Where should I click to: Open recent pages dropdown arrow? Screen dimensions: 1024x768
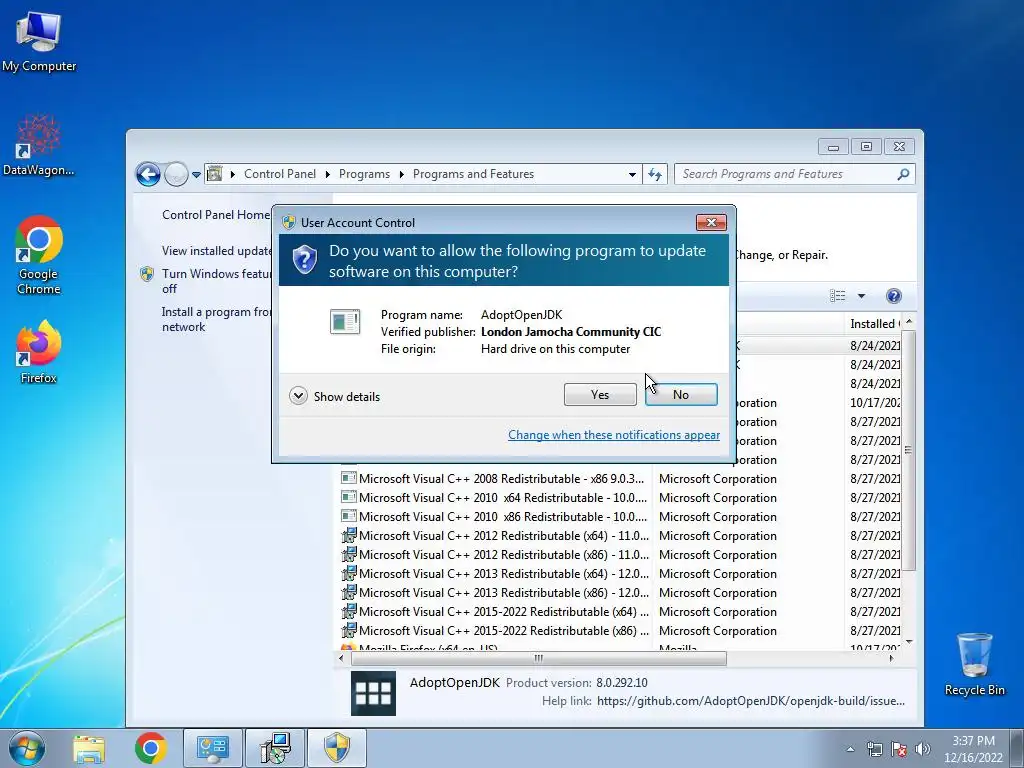pos(196,175)
